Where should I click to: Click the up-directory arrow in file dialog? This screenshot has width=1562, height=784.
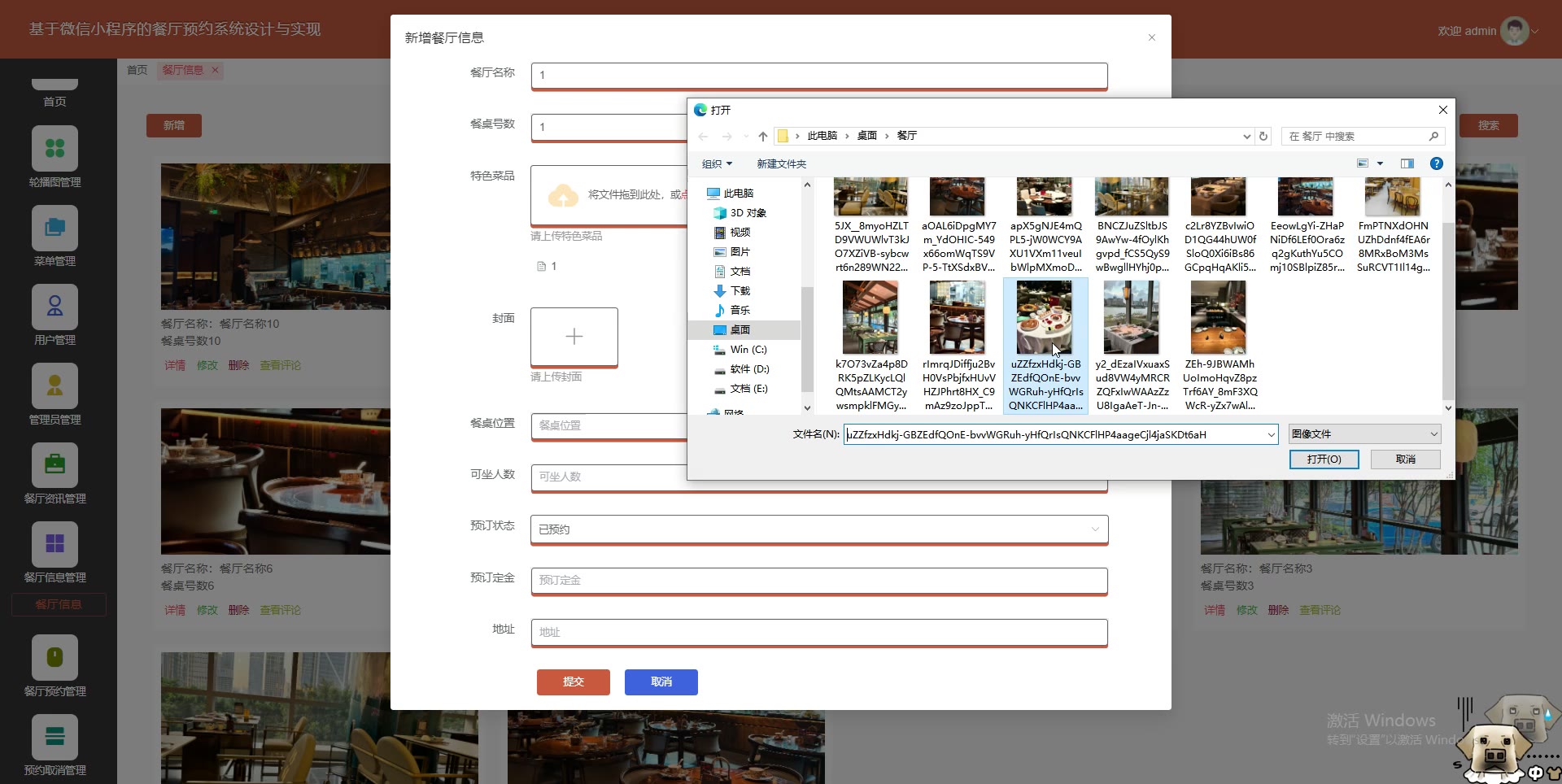tap(762, 137)
